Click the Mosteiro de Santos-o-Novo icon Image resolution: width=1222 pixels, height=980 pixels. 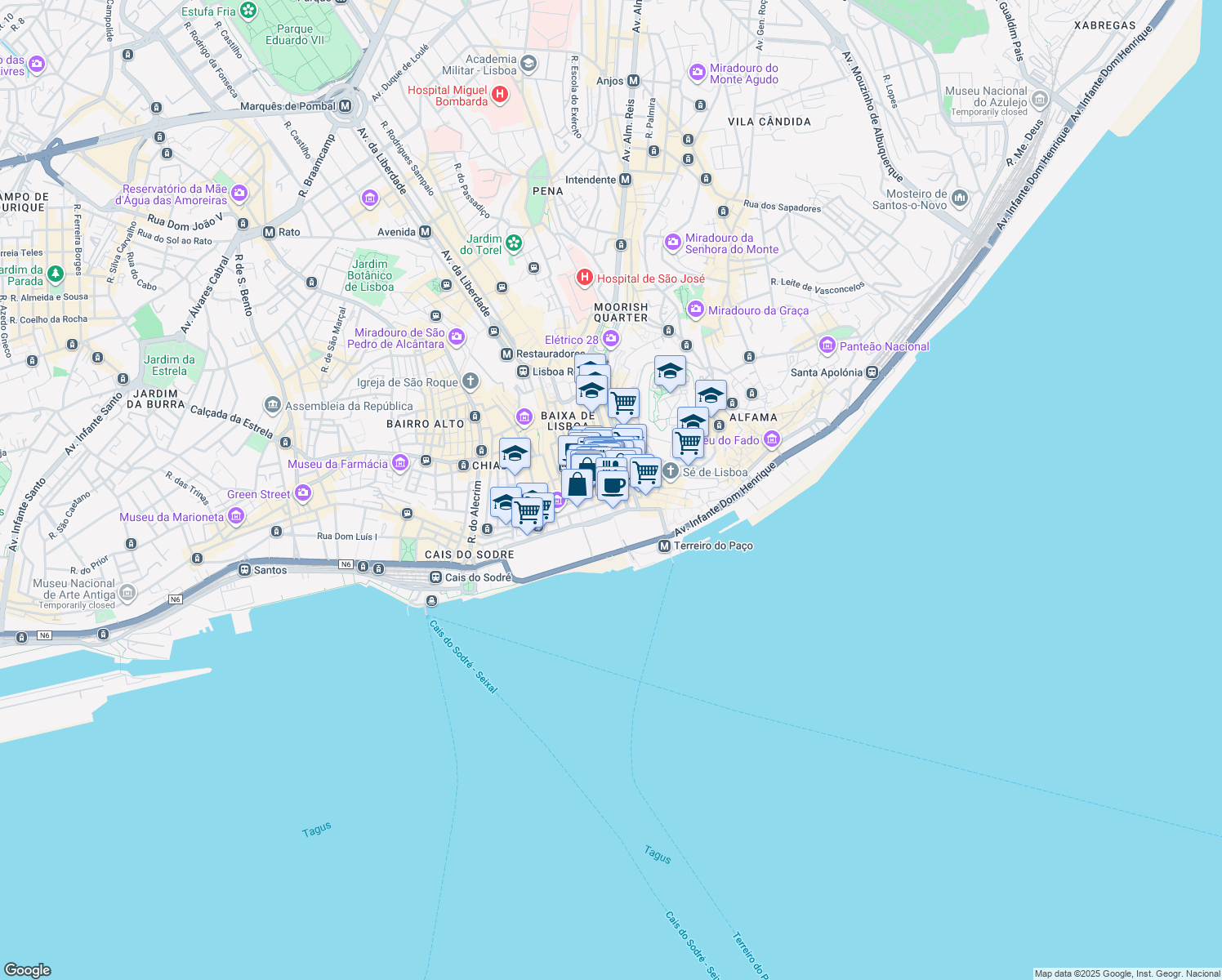coord(960,198)
